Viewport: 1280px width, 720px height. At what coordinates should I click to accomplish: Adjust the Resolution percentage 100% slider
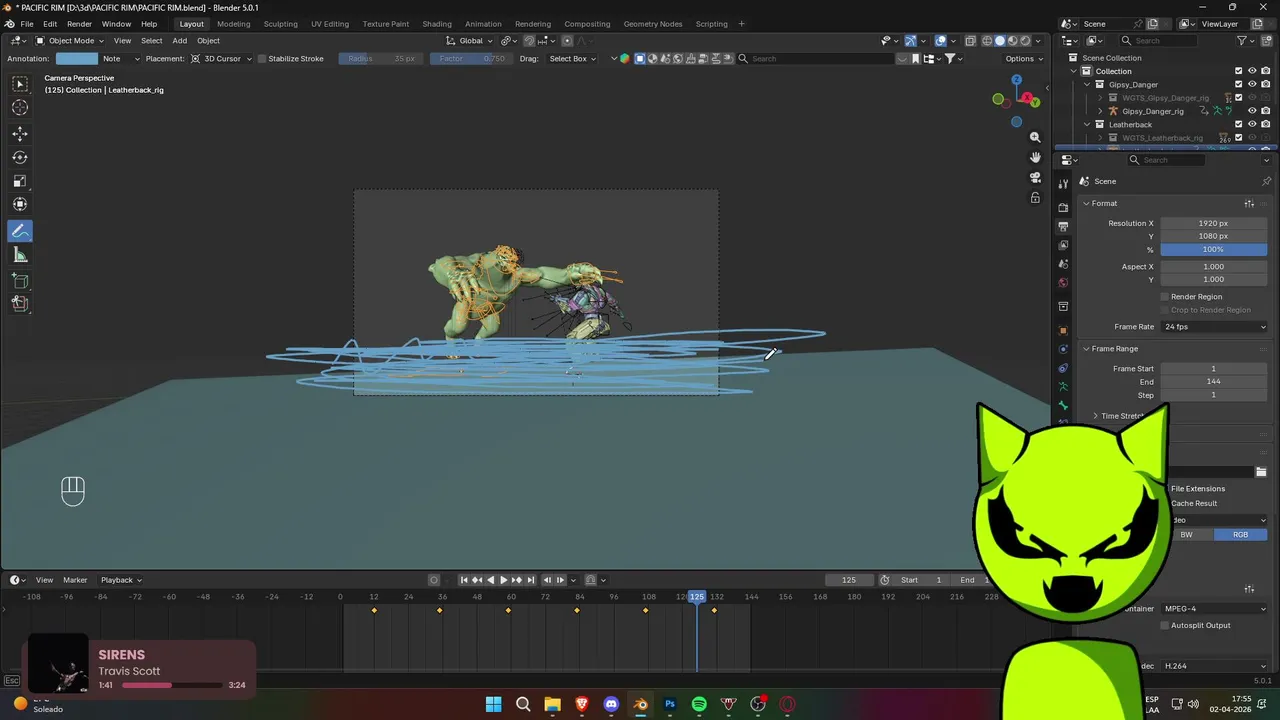point(1213,249)
